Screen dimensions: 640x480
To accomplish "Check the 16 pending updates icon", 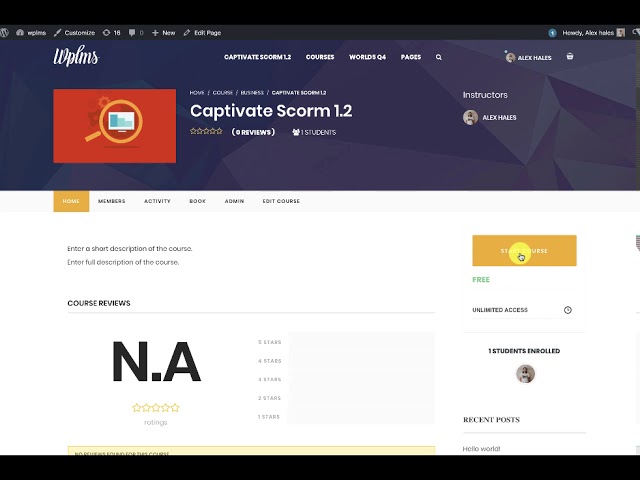I will 111,33.
